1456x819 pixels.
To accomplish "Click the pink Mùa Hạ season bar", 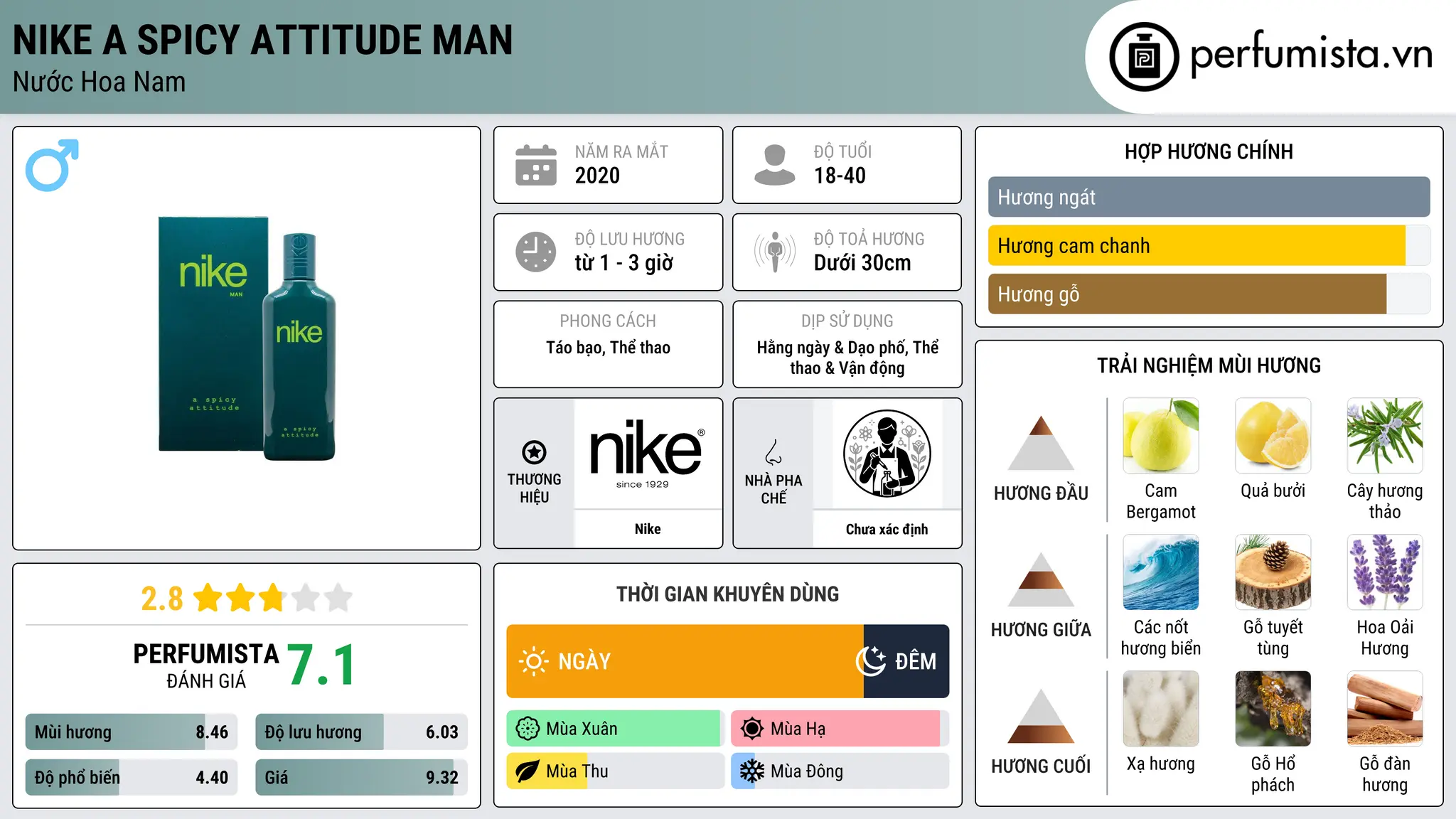I will tap(840, 729).
